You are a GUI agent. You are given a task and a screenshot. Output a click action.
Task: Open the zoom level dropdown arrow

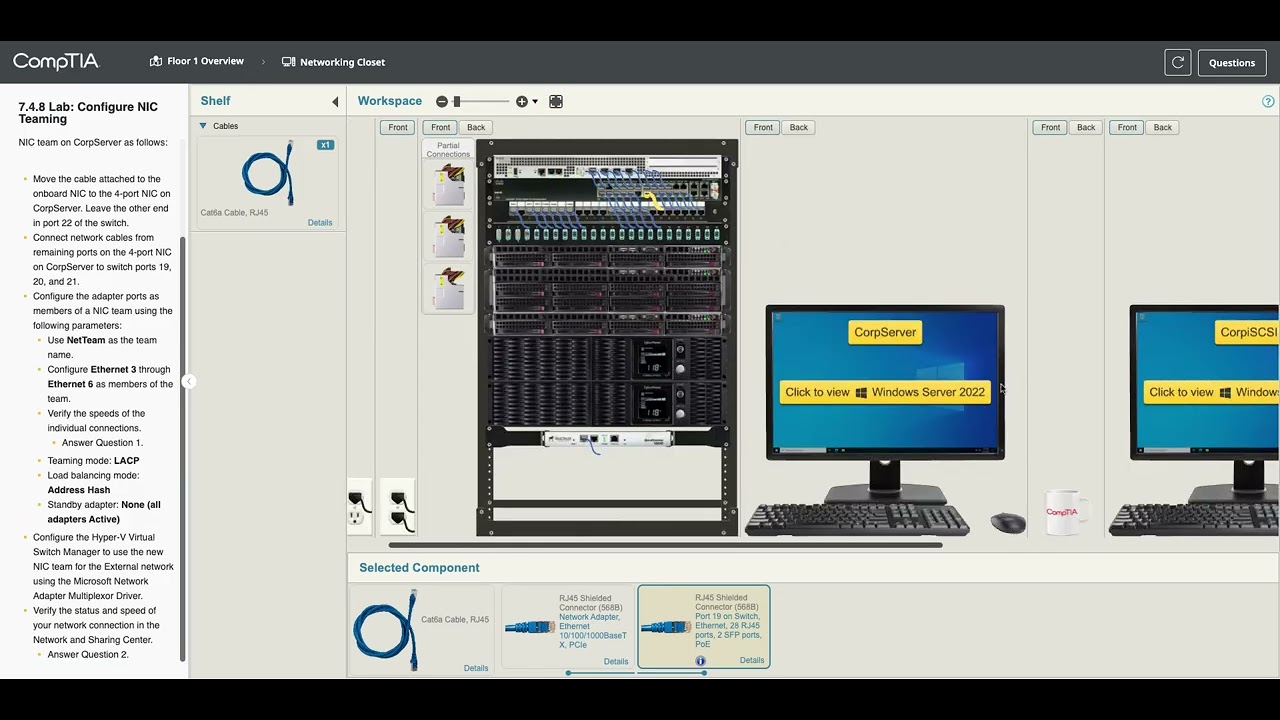coord(535,101)
